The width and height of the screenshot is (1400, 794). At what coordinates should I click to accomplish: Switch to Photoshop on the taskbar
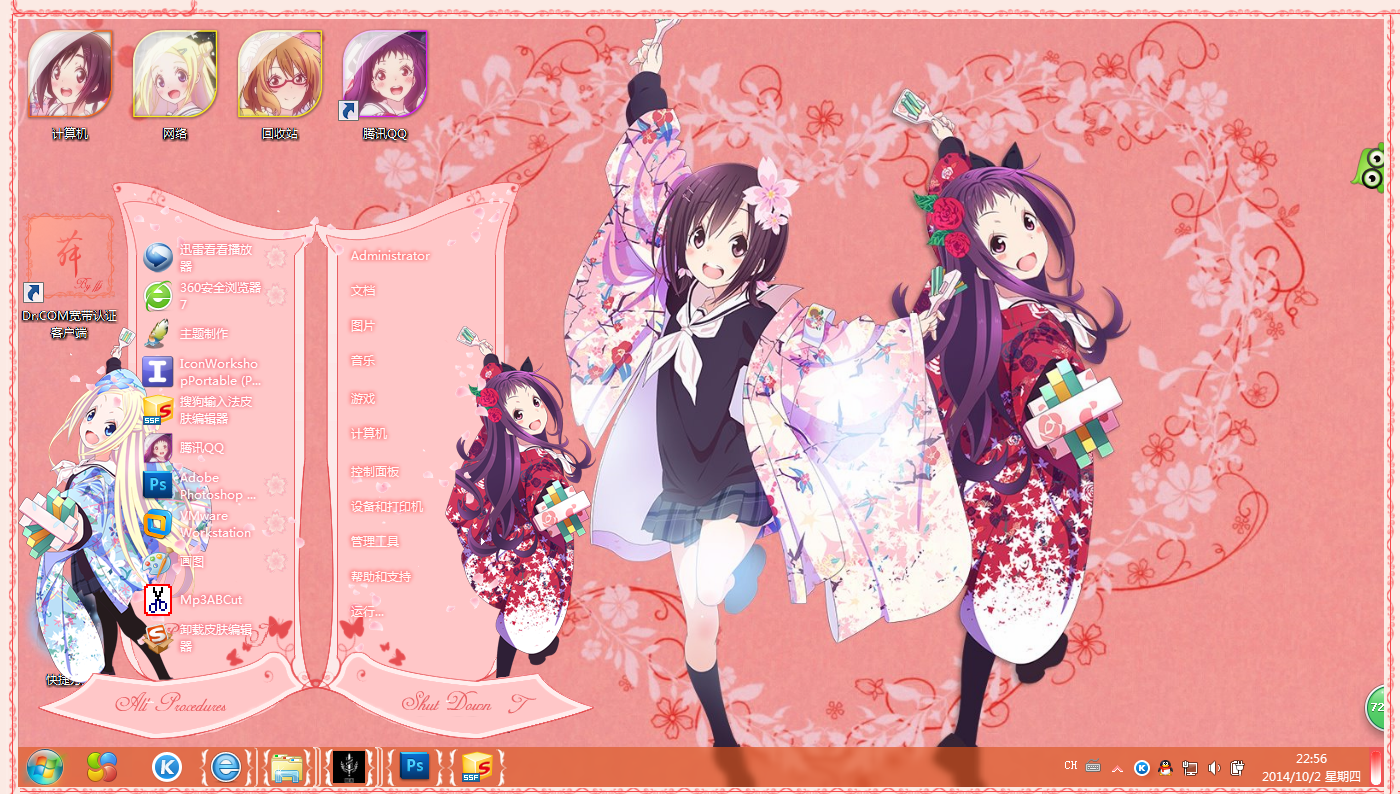414,767
